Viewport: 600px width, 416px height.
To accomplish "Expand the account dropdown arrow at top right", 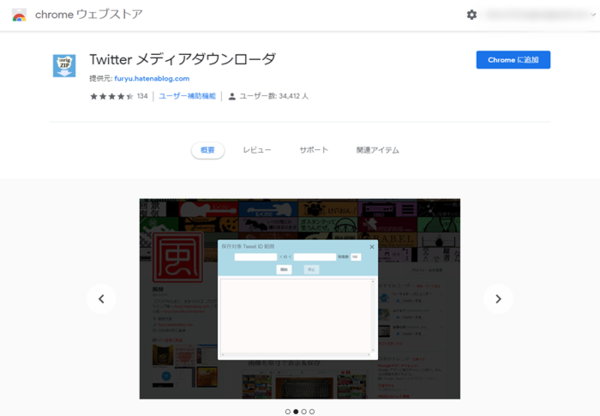I will 593,15.
